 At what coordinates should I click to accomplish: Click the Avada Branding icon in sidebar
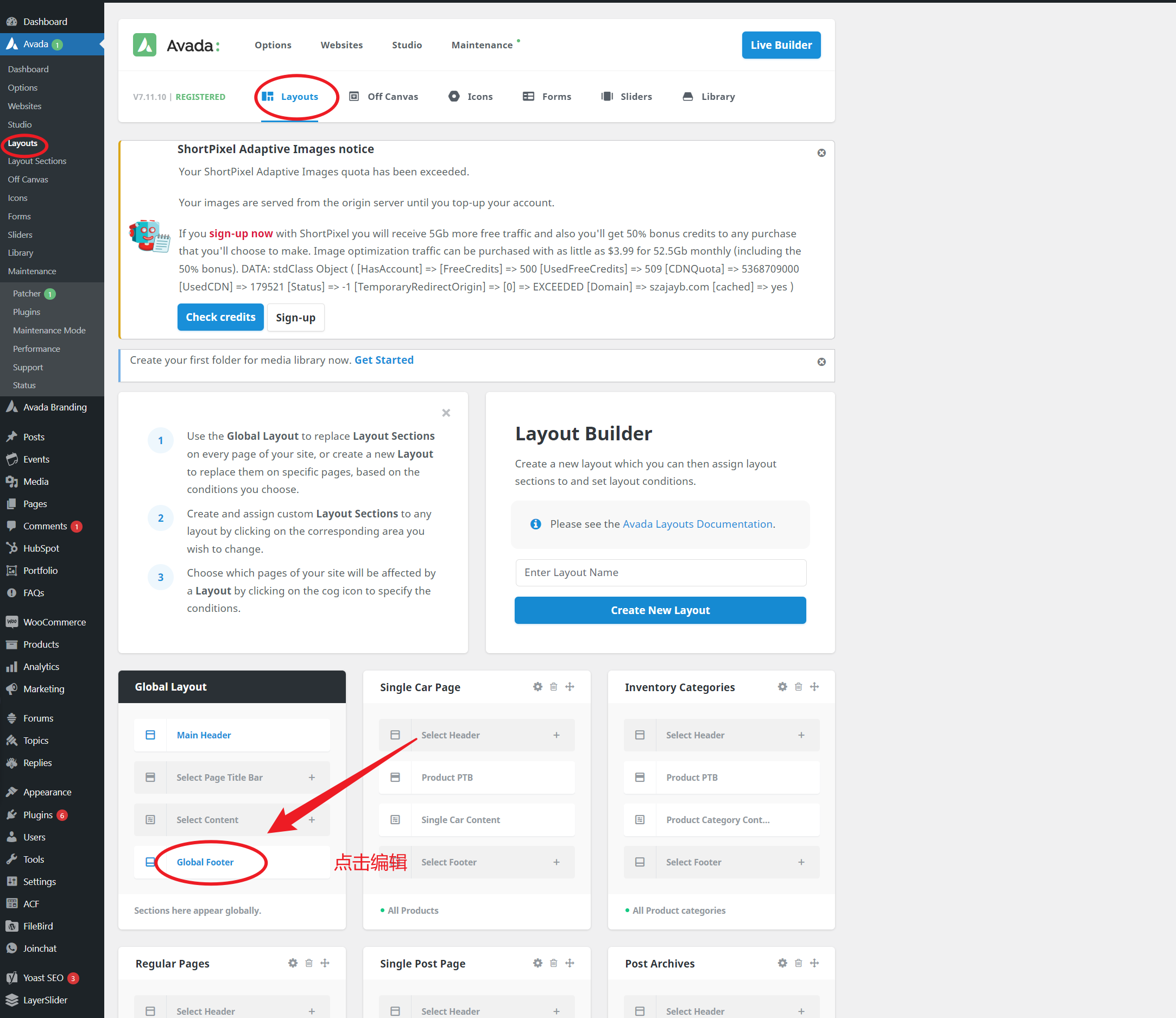[13, 407]
